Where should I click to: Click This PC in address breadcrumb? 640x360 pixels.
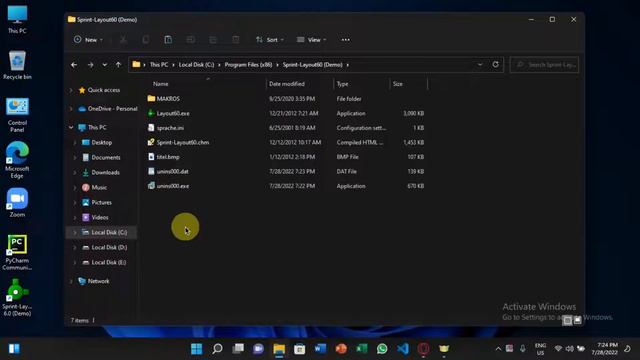point(159,64)
